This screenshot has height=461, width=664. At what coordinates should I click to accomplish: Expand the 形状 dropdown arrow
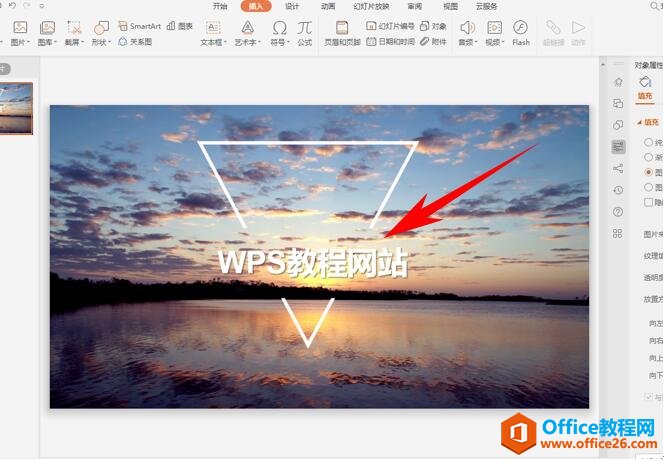(x=109, y=42)
